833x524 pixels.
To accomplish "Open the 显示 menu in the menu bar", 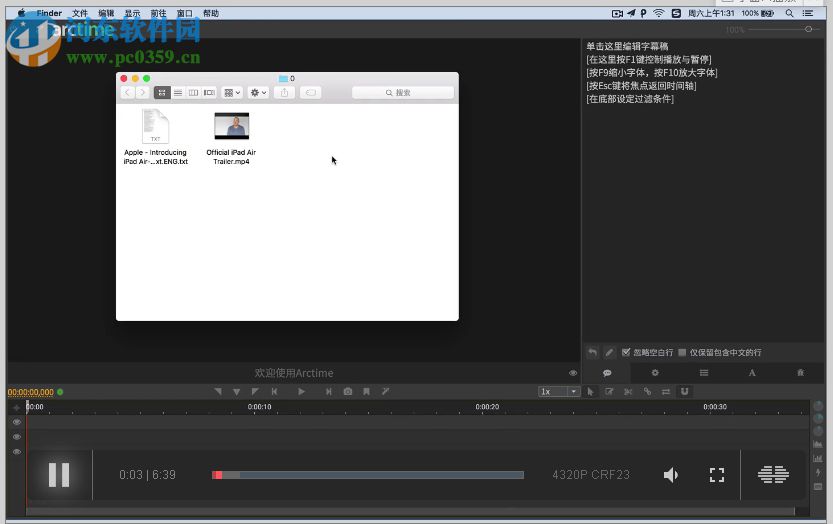I will (132, 13).
